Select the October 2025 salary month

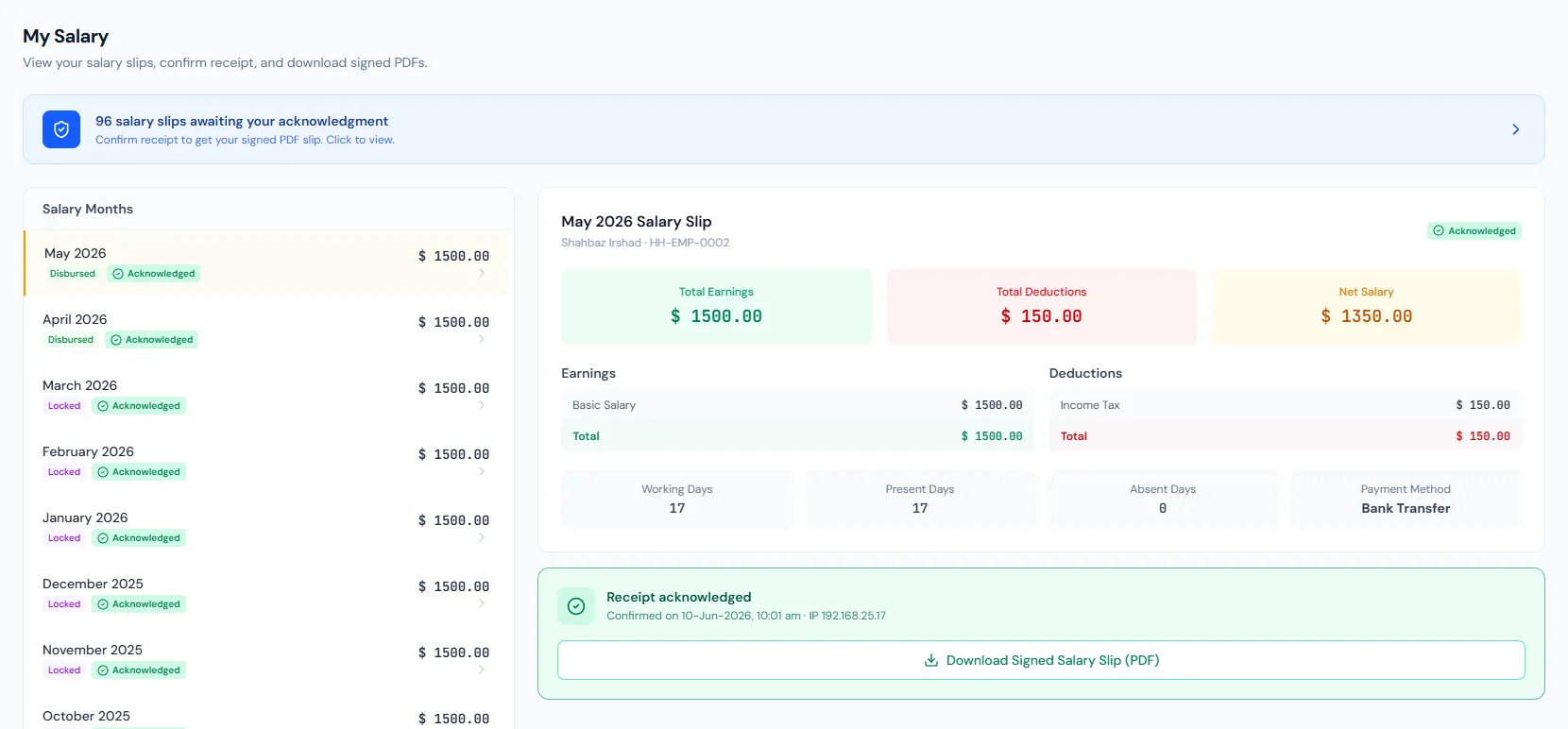[x=268, y=712]
